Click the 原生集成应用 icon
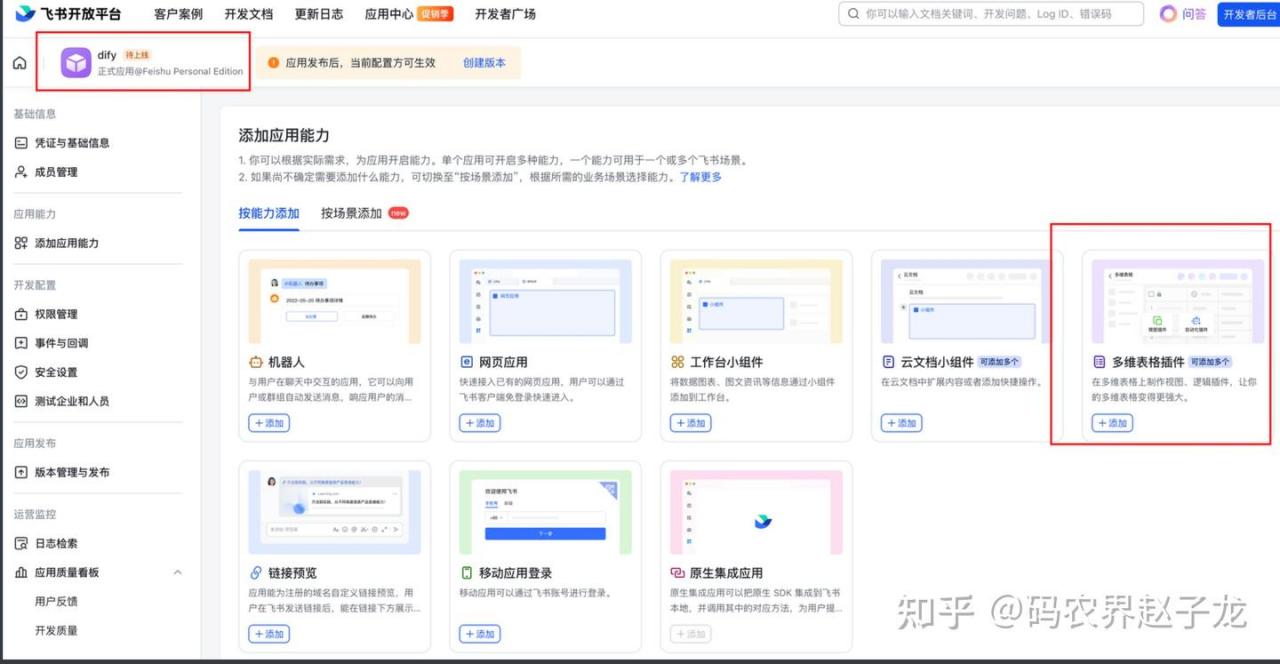Image resolution: width=1280 pixels, height=664 pixels. coord(677,573)
